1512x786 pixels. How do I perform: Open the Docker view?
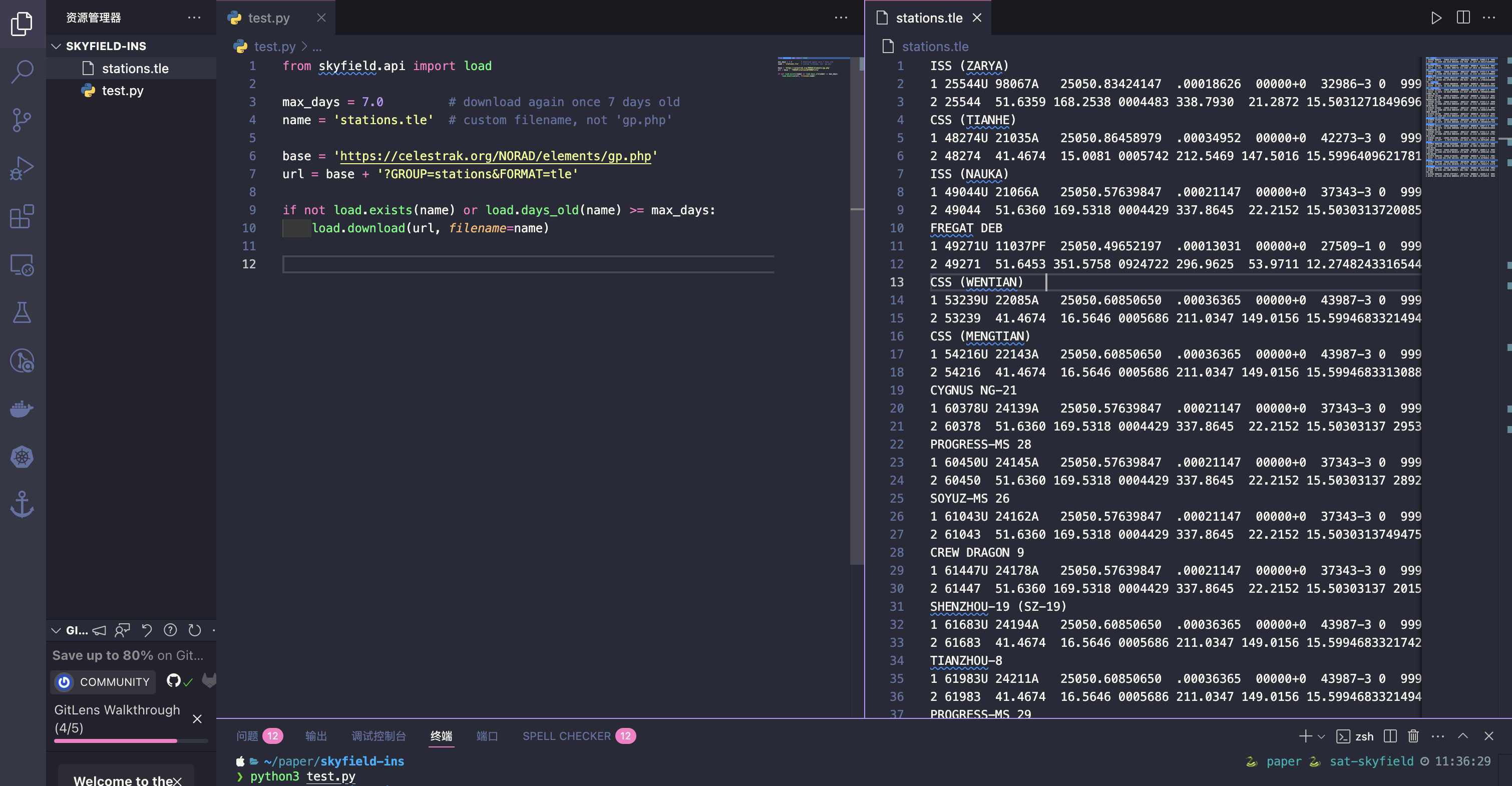click(23, 409)
